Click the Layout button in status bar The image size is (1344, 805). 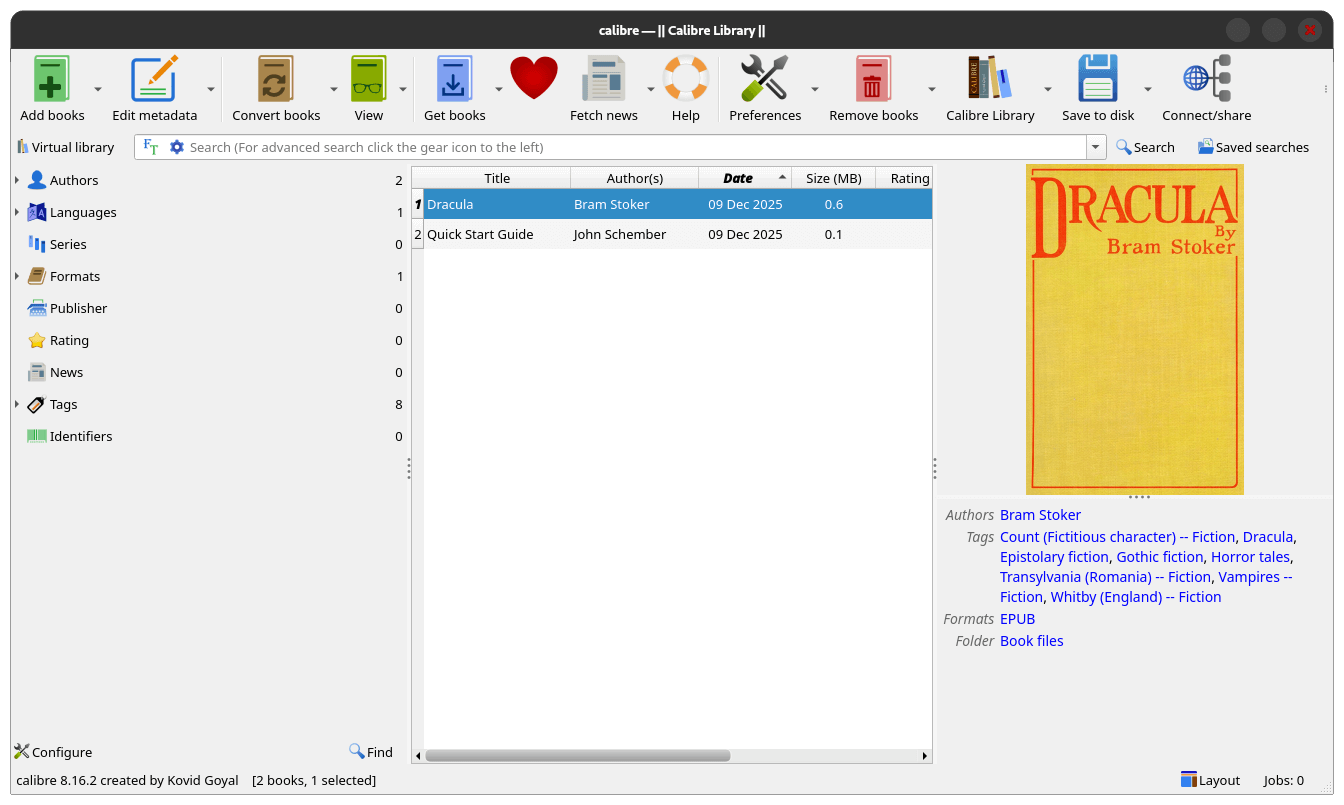pyautogui.click(x=1210, y=780)
